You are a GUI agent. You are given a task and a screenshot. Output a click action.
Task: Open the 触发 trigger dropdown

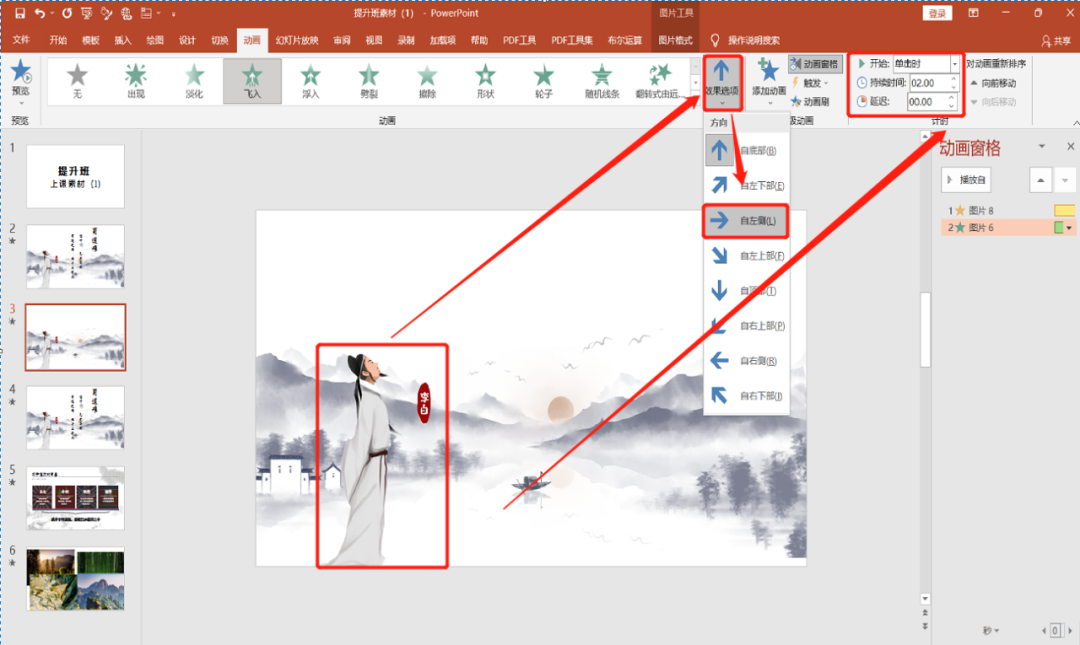810,83
